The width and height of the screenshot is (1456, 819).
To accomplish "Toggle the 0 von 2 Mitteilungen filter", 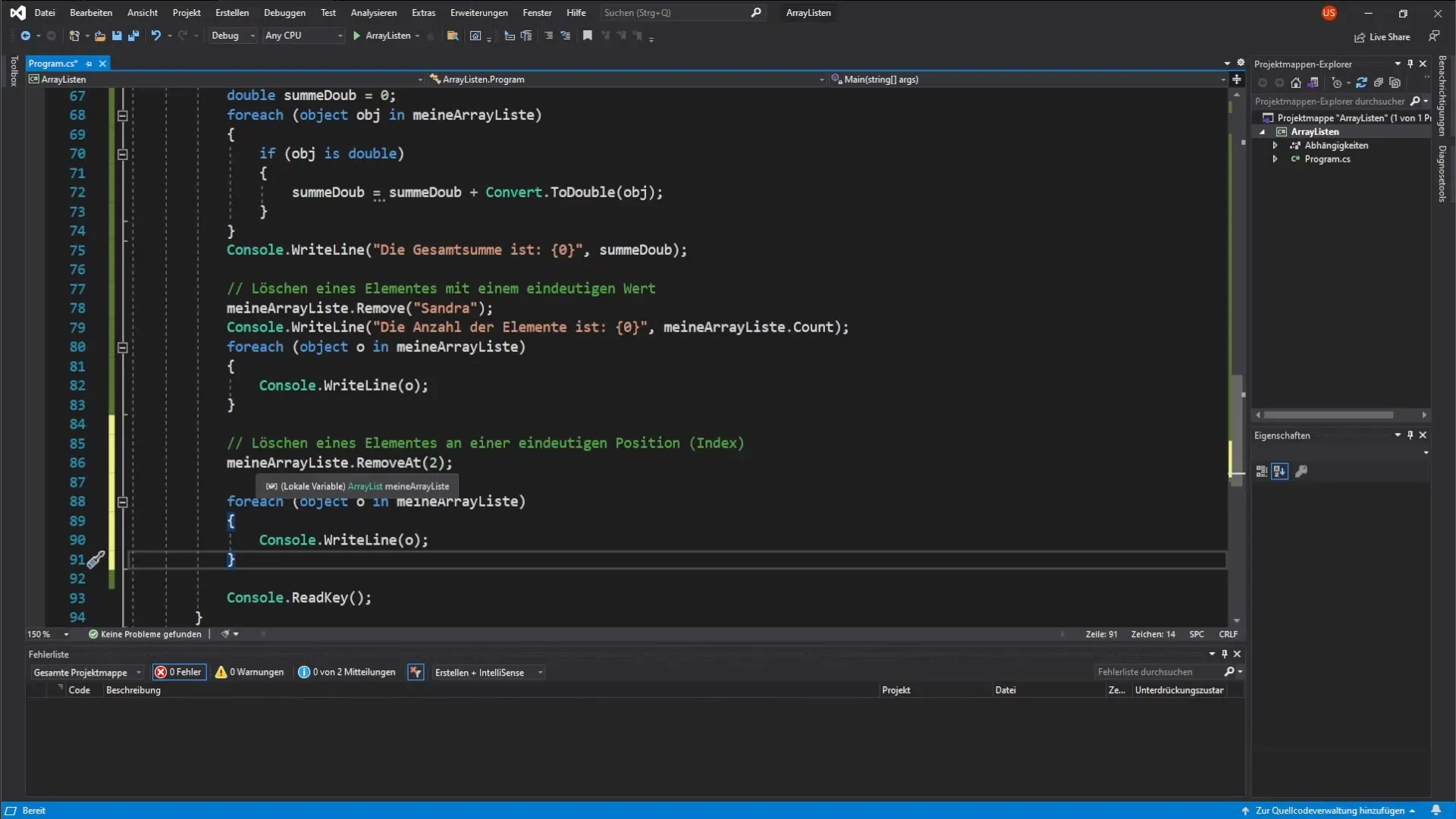I will [x=347, y=672].
